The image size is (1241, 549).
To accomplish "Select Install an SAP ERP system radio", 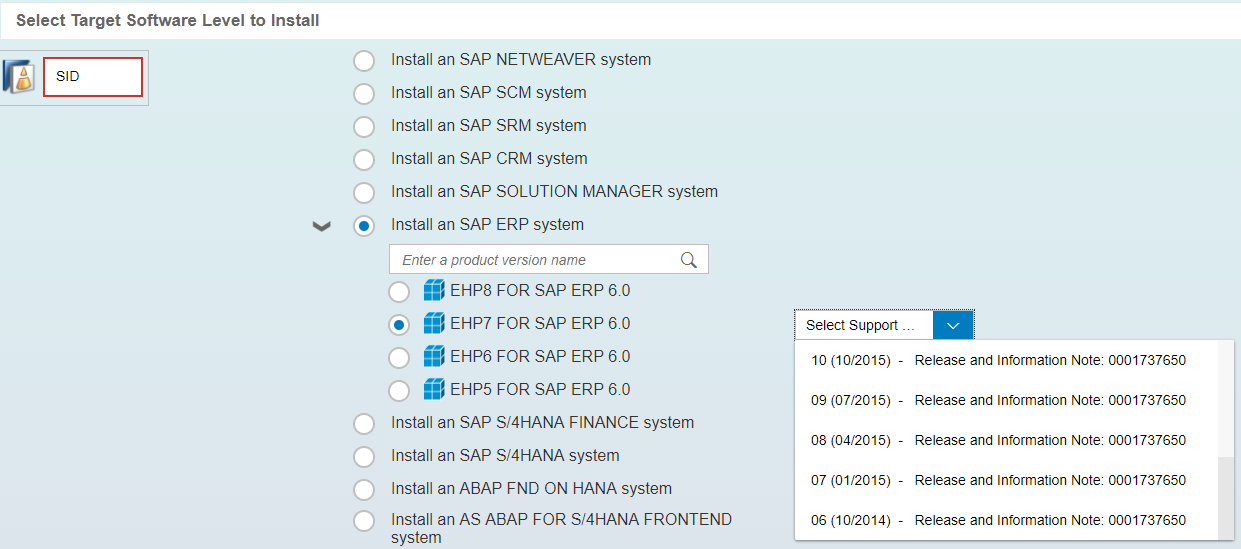I will pos(364,226).
